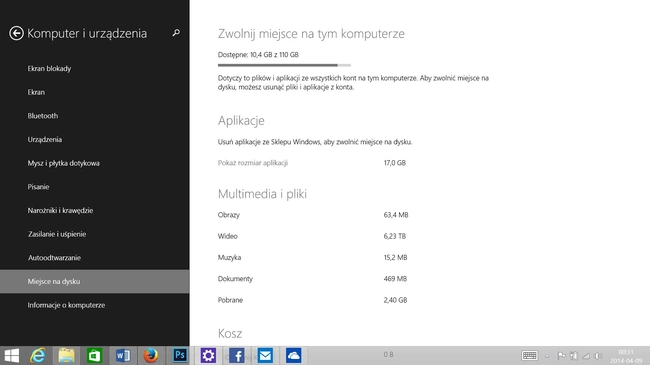Click the network signal tray icon

point(586,355)
